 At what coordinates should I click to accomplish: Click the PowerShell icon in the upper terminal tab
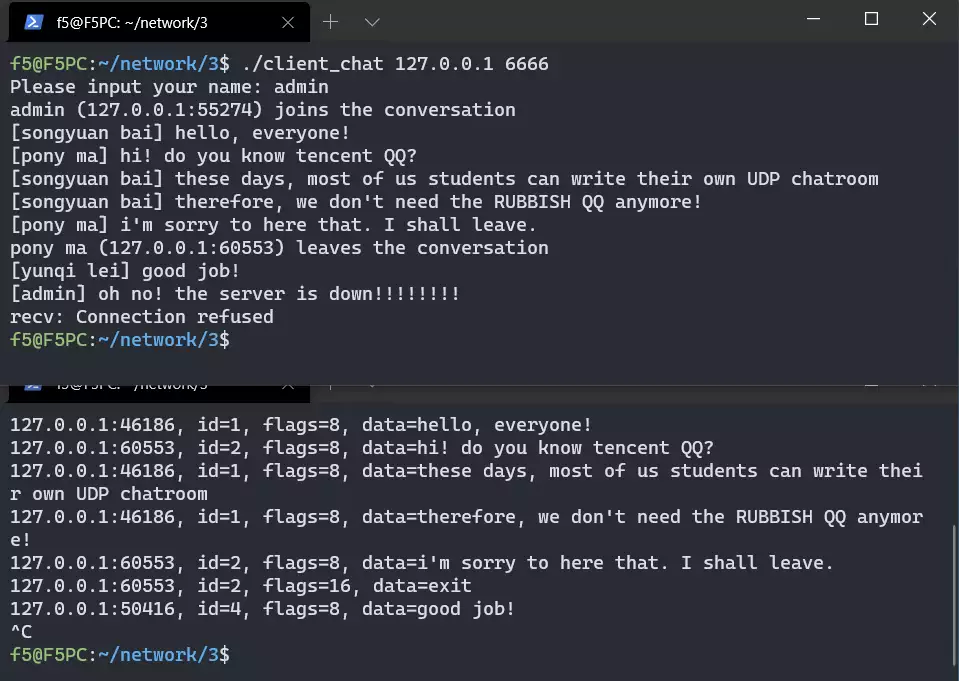33,21
